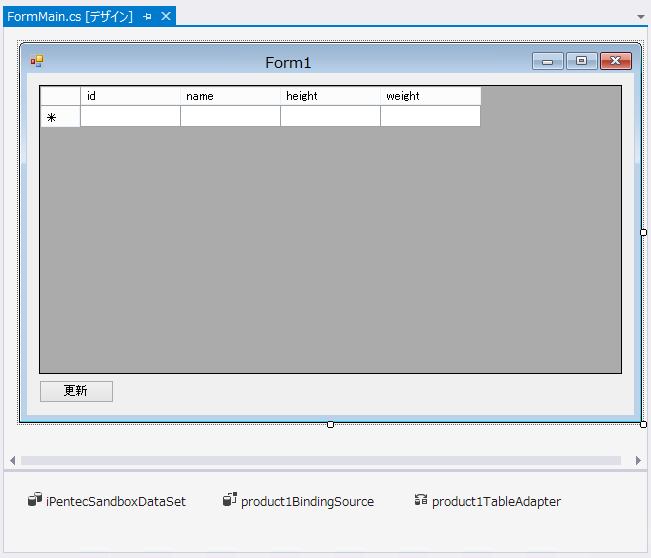
Task: Pin the FormMain.cs design tab
Action: [147, 17]
